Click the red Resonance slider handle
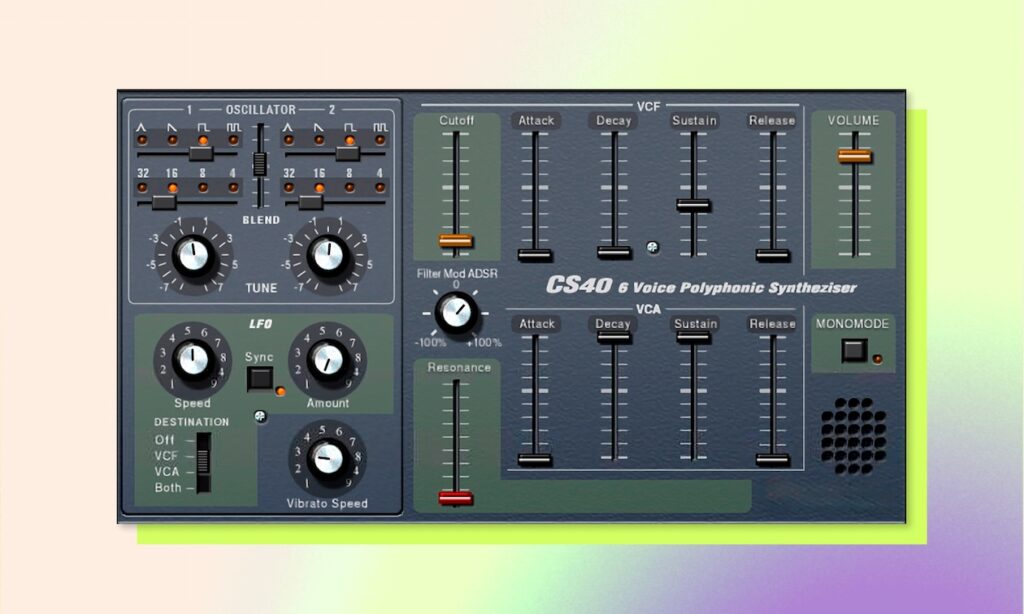 click(455, 498)
